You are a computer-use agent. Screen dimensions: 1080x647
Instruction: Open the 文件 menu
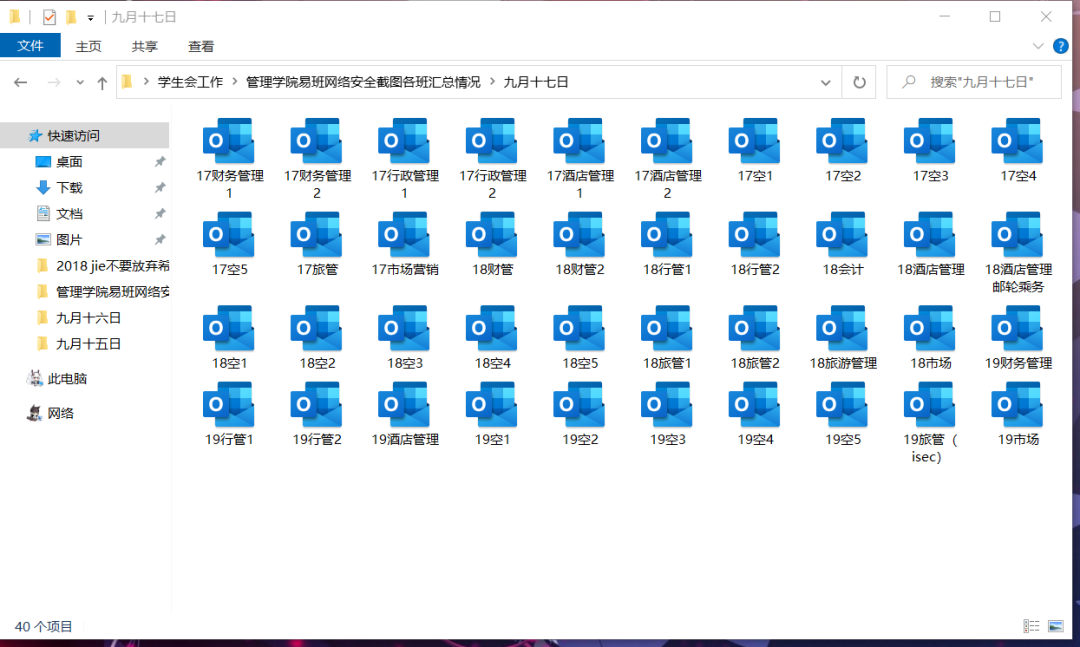tap(30, 46)
